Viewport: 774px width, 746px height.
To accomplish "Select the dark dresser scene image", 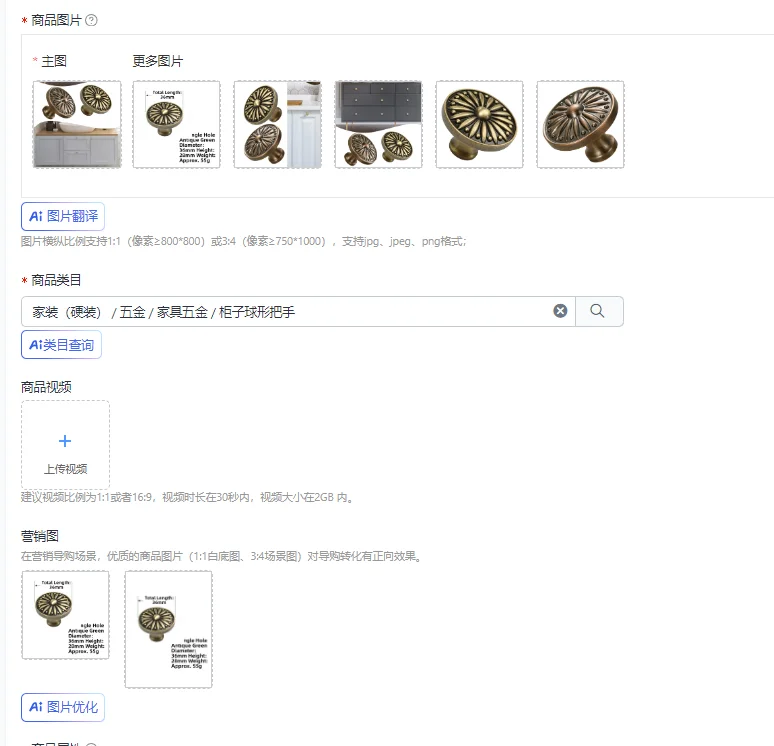I will pos(379,124).
